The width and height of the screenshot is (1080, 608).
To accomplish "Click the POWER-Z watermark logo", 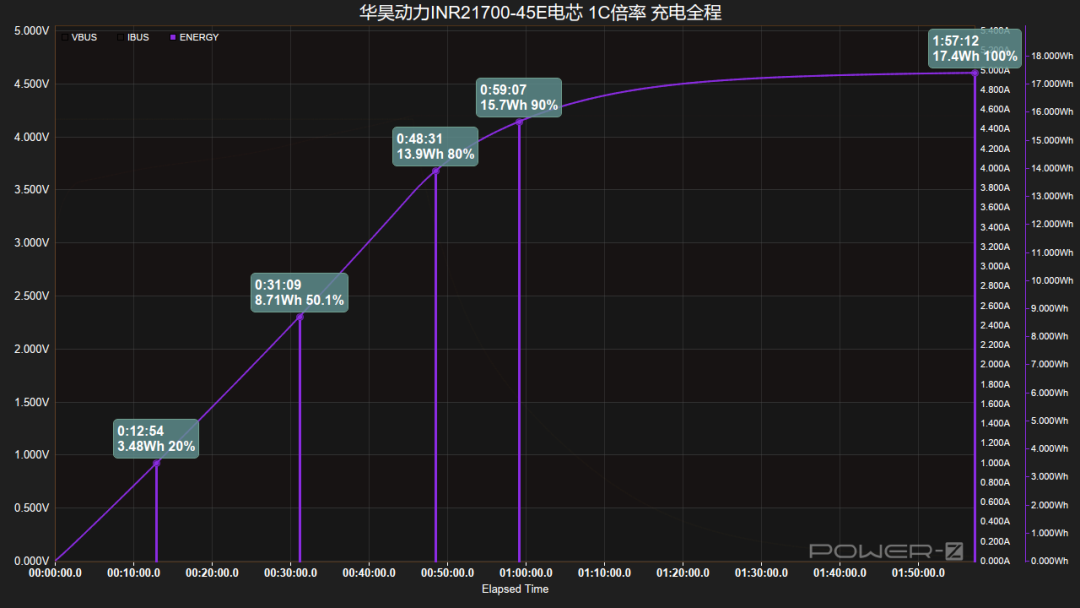I will click(886, 551).
